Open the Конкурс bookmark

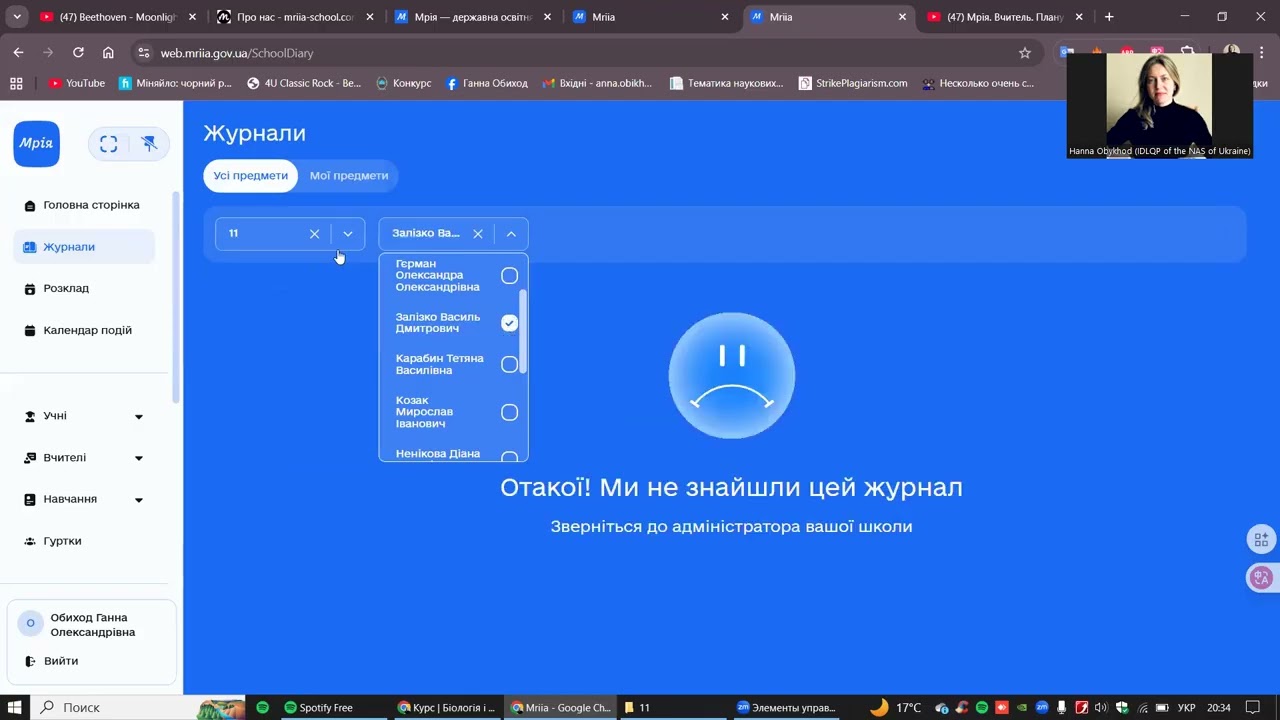[404, 83]
